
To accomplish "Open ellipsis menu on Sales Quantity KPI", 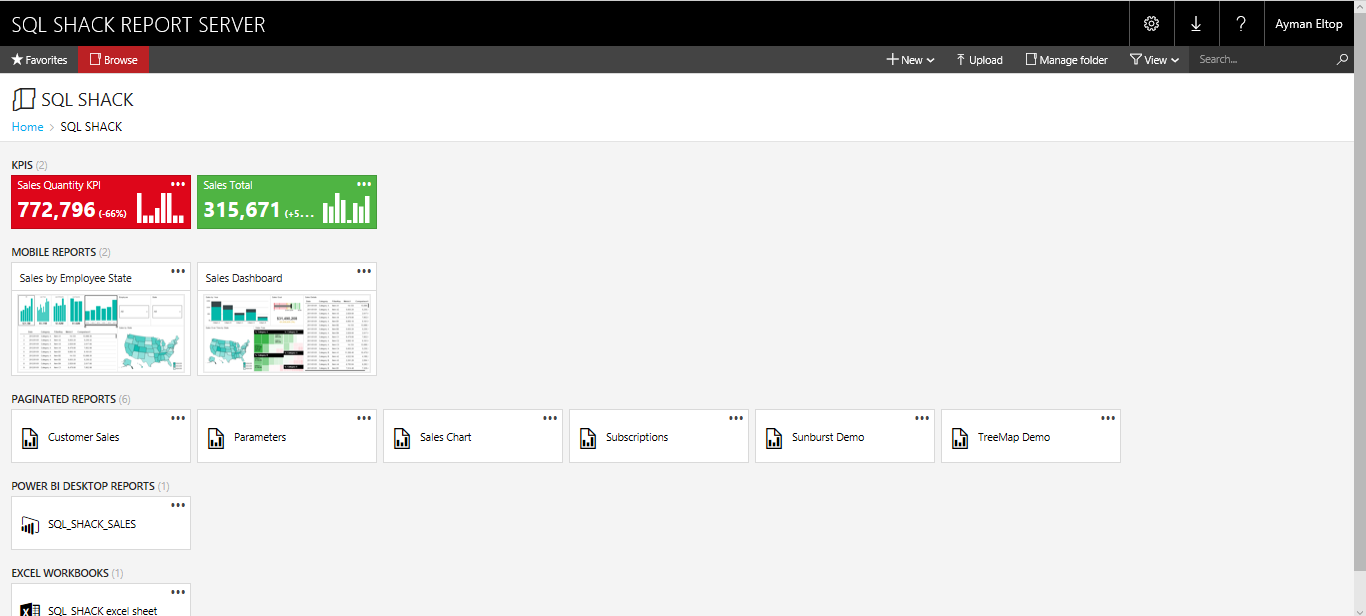I will pyautogui.click(x=178, y=184).
